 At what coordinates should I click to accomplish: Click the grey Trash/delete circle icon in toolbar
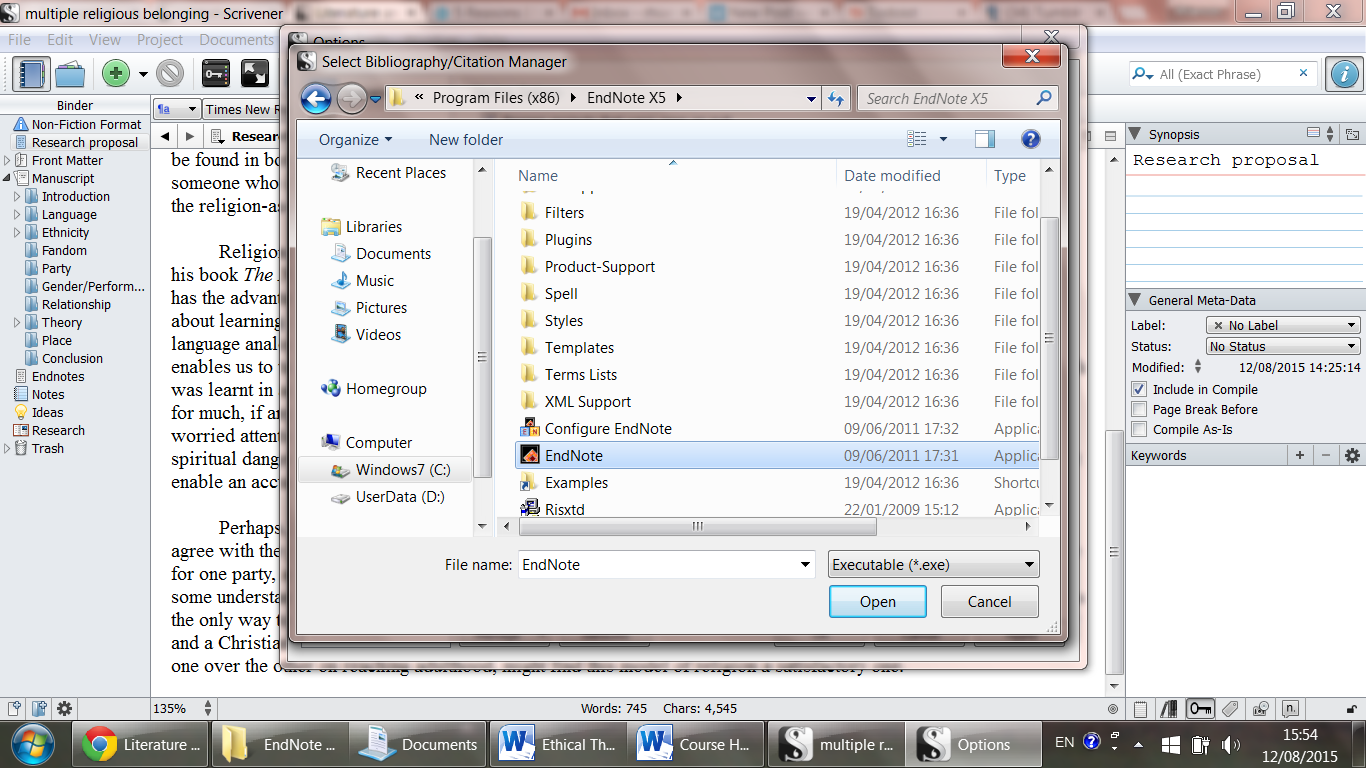tap(170, 73)
